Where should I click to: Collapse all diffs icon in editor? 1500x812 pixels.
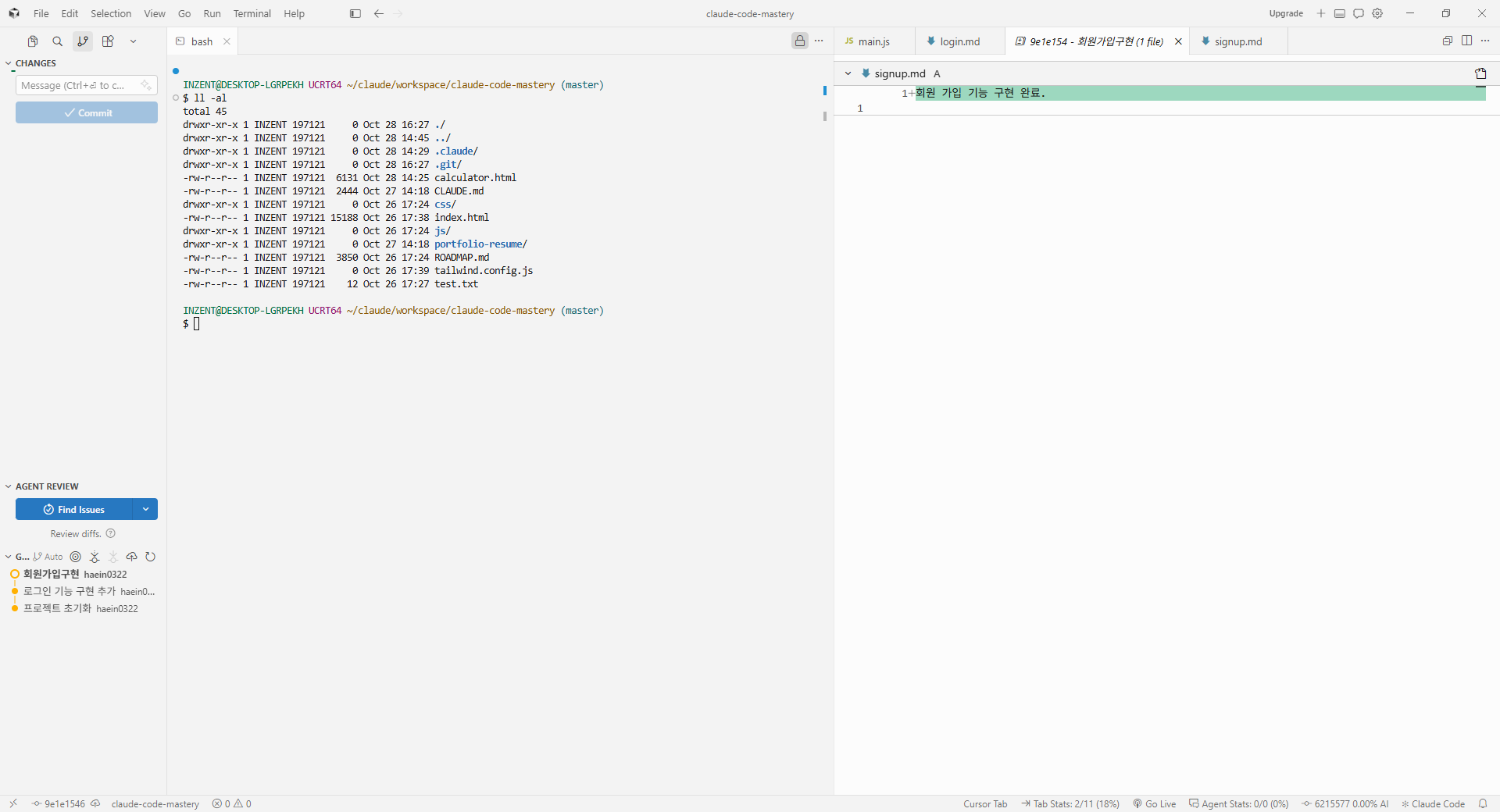point(1448,41)
